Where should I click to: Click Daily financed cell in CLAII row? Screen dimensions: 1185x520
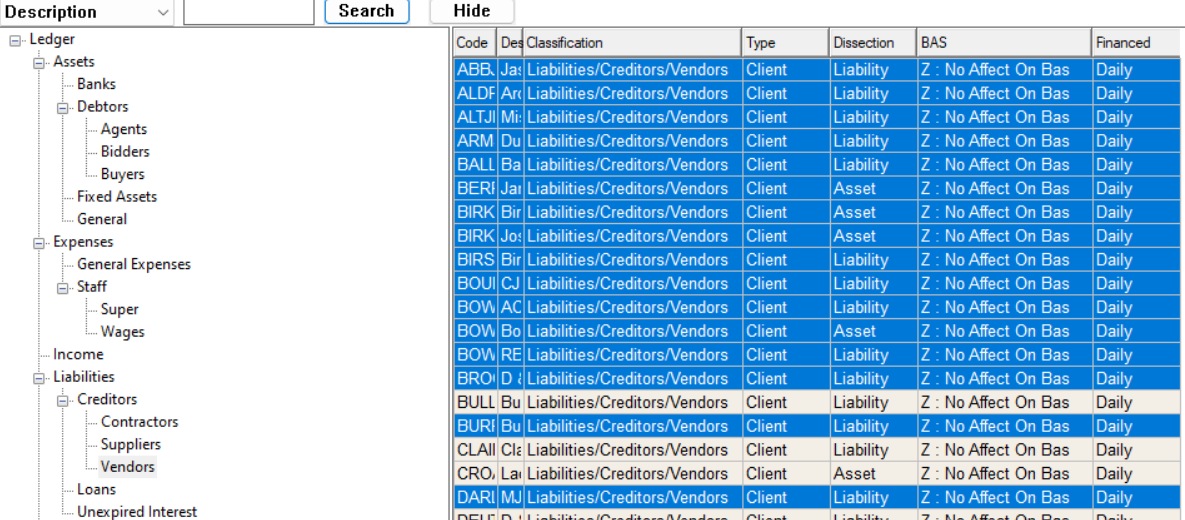tap(1138, 450)
